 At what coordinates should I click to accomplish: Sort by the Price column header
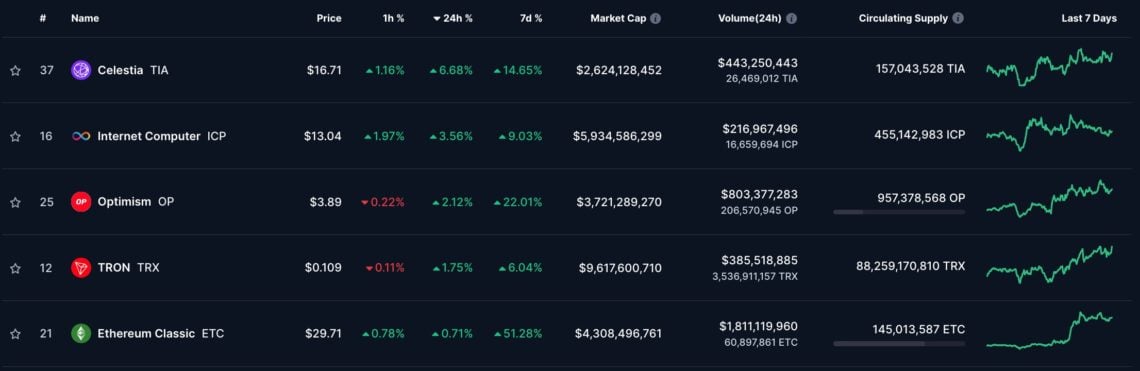click(x=329, y=18)
